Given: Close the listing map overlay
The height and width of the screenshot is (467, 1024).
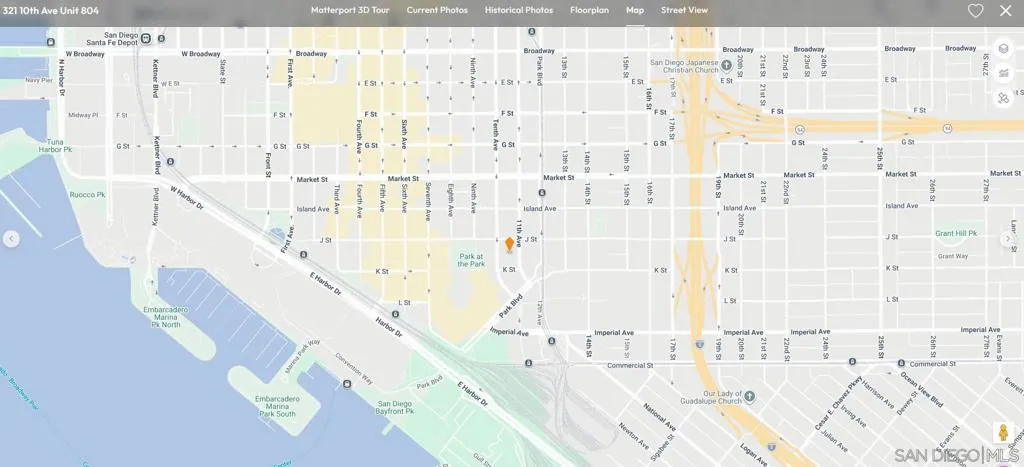Looking at the screenshot, I should tap(1005, 11).
